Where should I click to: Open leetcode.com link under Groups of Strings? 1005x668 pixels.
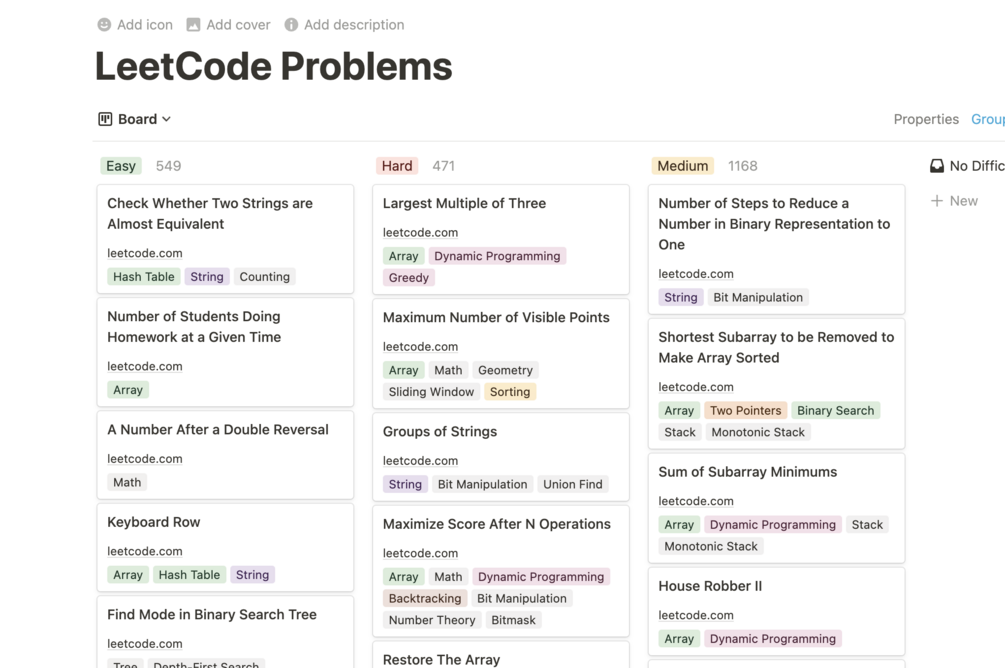click(420, 461)
